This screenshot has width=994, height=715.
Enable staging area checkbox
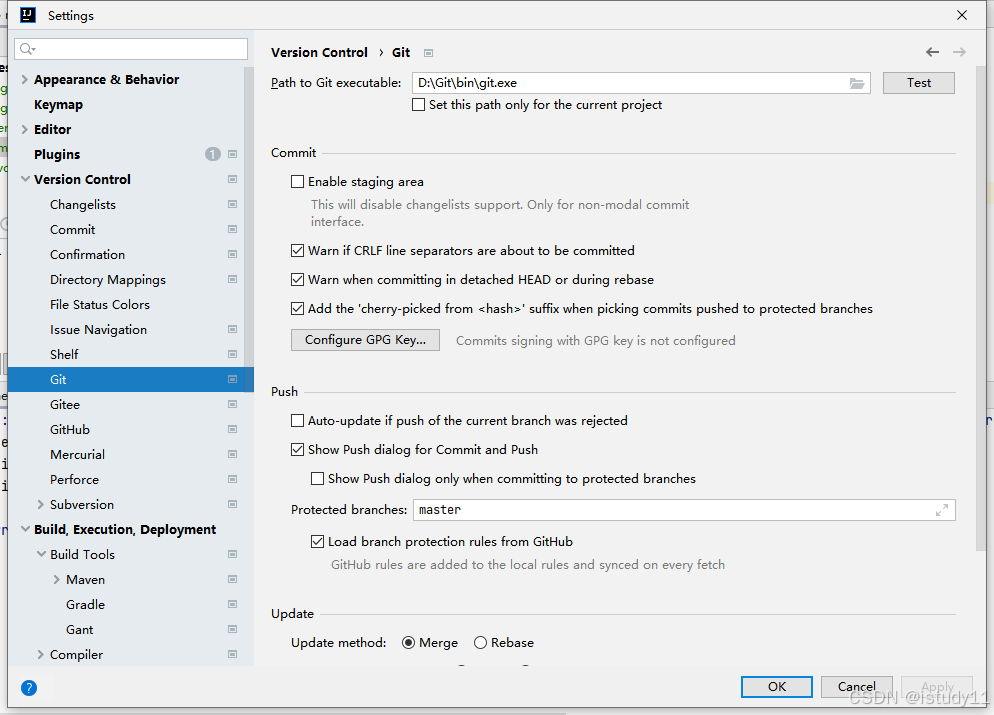297,182
